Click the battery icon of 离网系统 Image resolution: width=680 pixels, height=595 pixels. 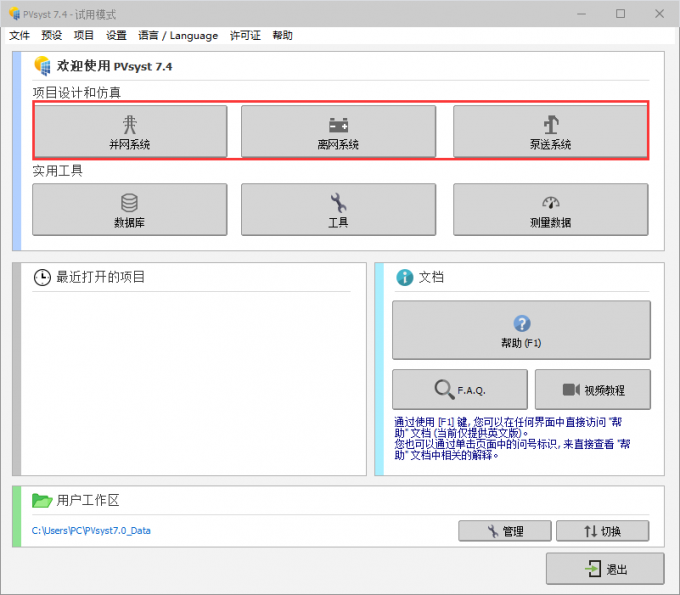(x=338, y=125)
